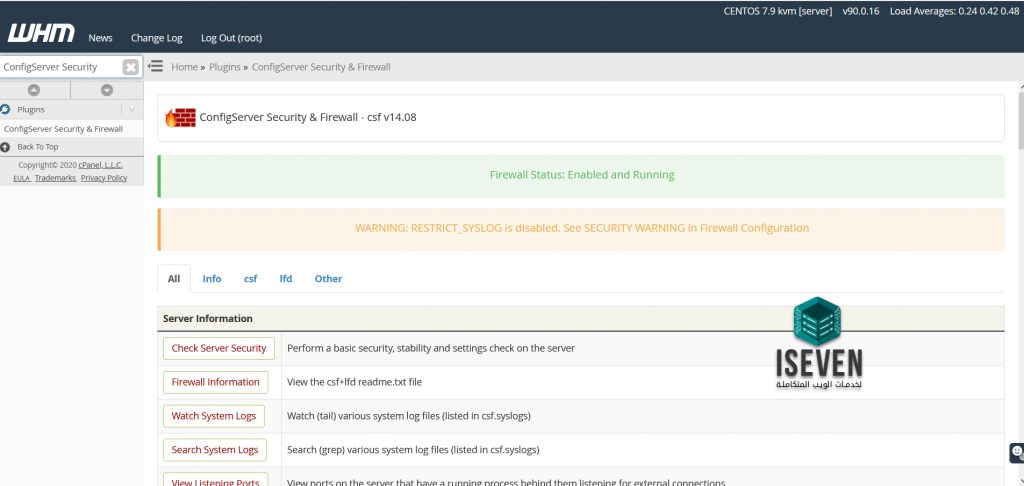Click the csf firewall brick logo
This screenshot has width=1024, height=486.
click(x=180, y=118)
